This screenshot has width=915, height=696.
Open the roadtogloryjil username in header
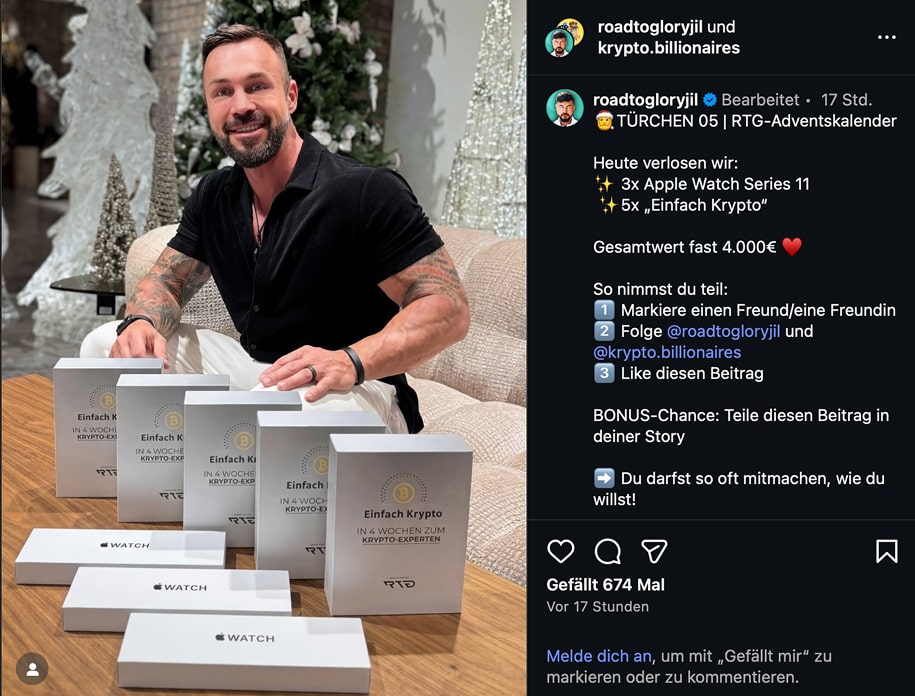point(650,27)
